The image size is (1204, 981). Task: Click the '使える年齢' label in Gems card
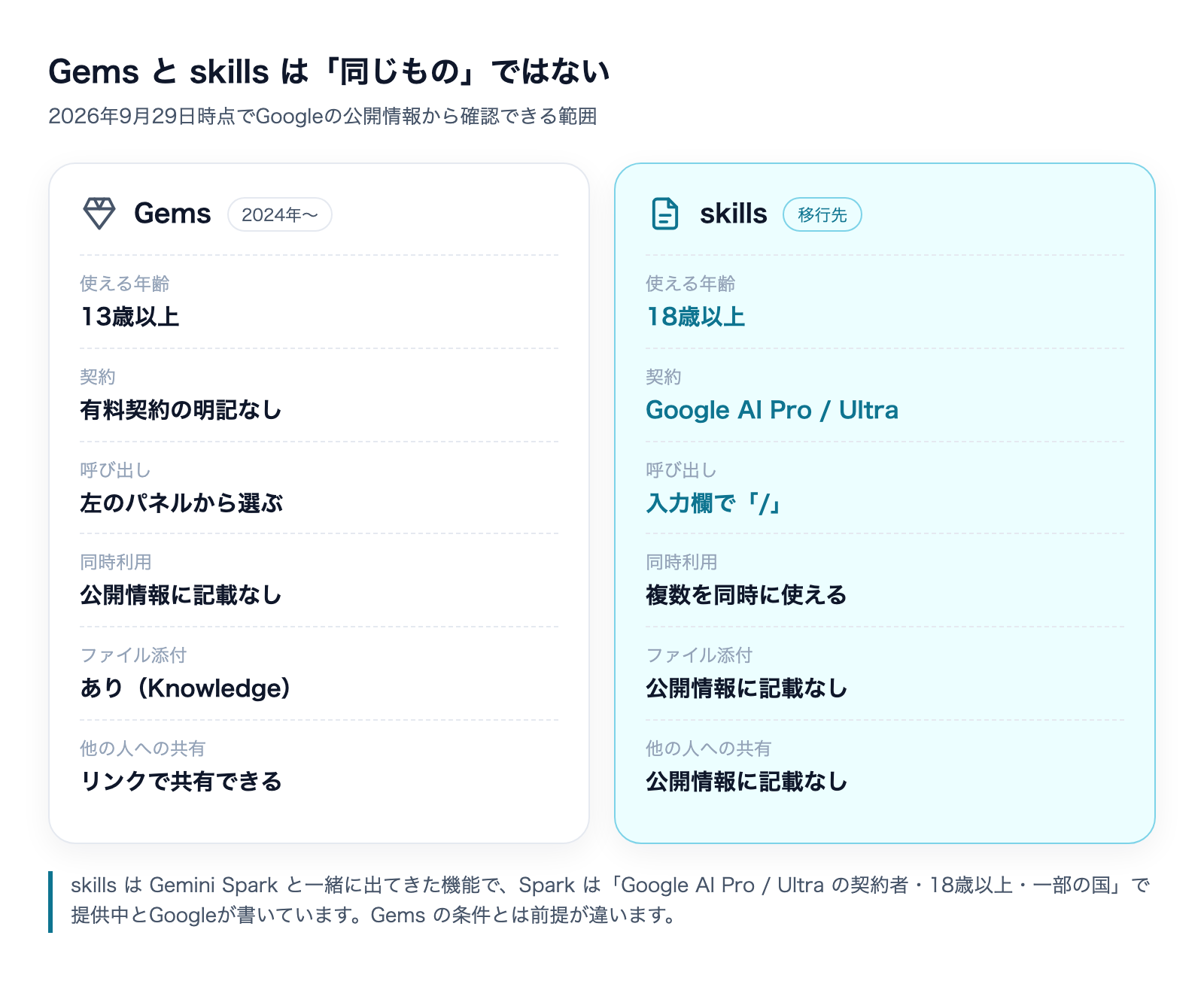tap(125, 284)
